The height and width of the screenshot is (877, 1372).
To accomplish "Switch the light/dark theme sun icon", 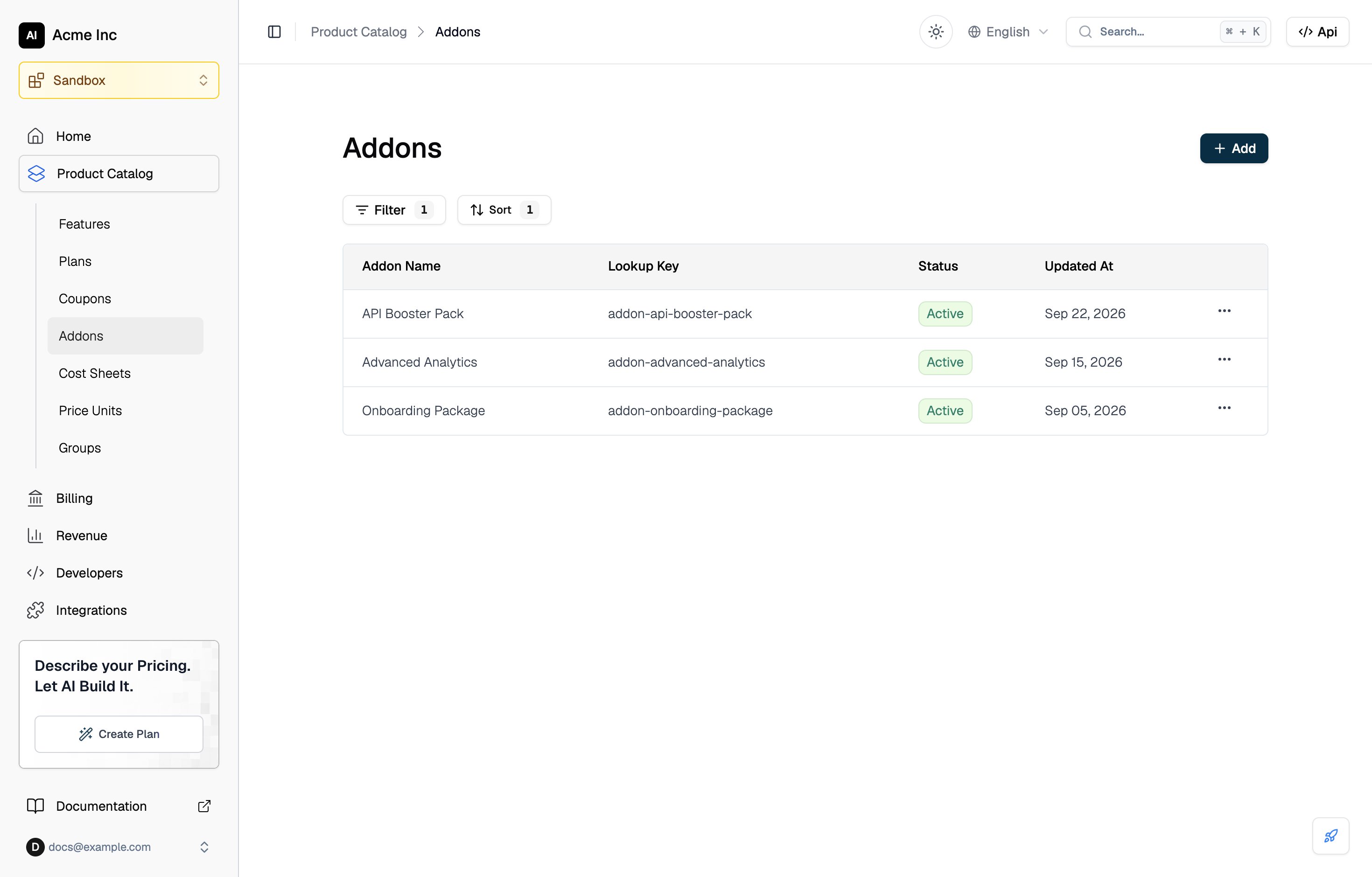I will click(936, 32).
